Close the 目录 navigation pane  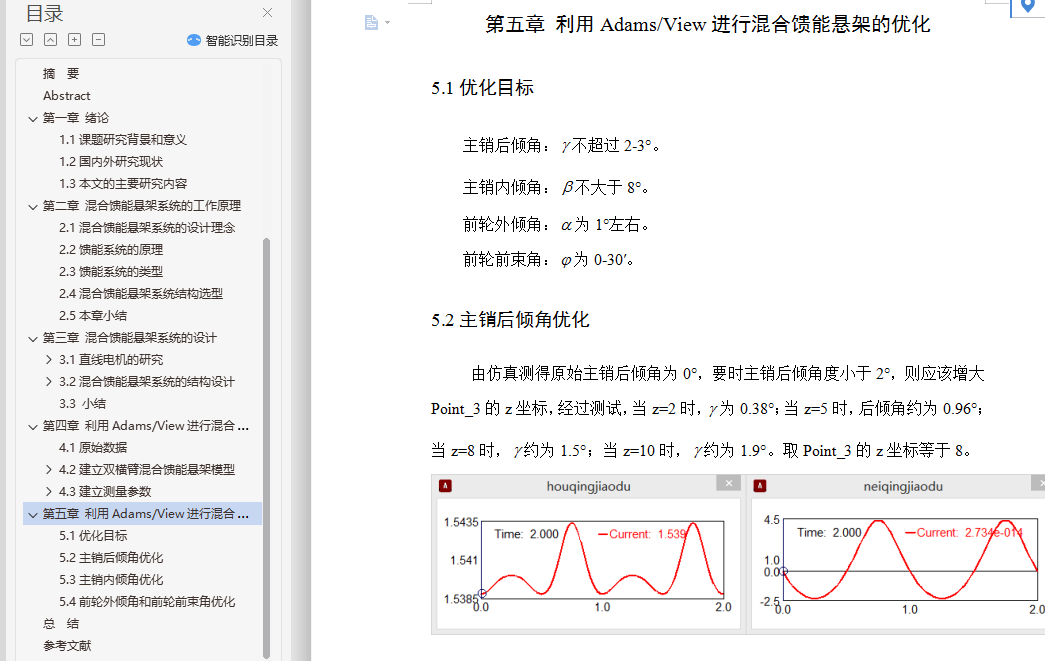(267, 13)
